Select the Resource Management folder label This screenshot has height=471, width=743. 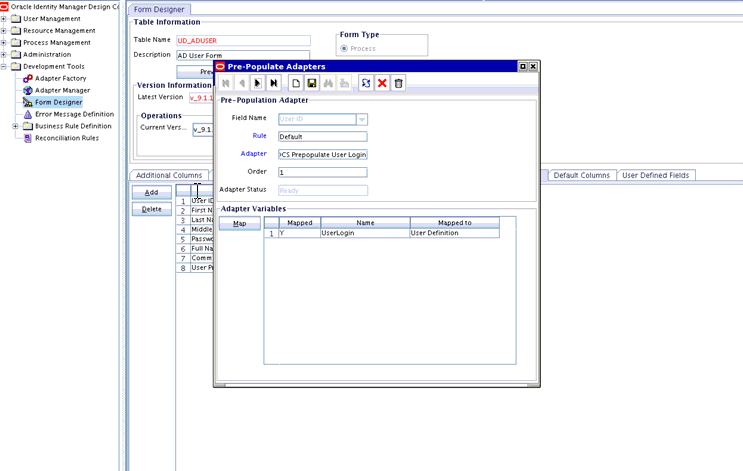click(59, 31)
